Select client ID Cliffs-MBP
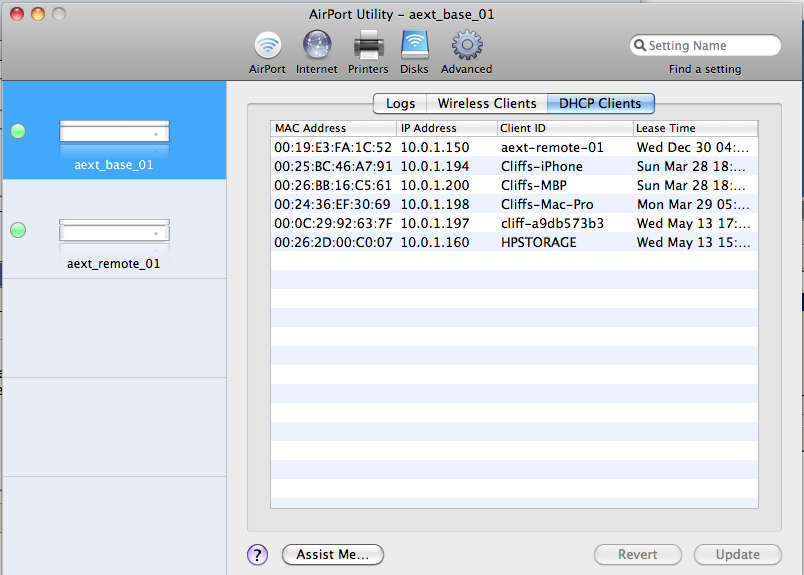This screenshot has width=804, height=575. tap(534, 186)
